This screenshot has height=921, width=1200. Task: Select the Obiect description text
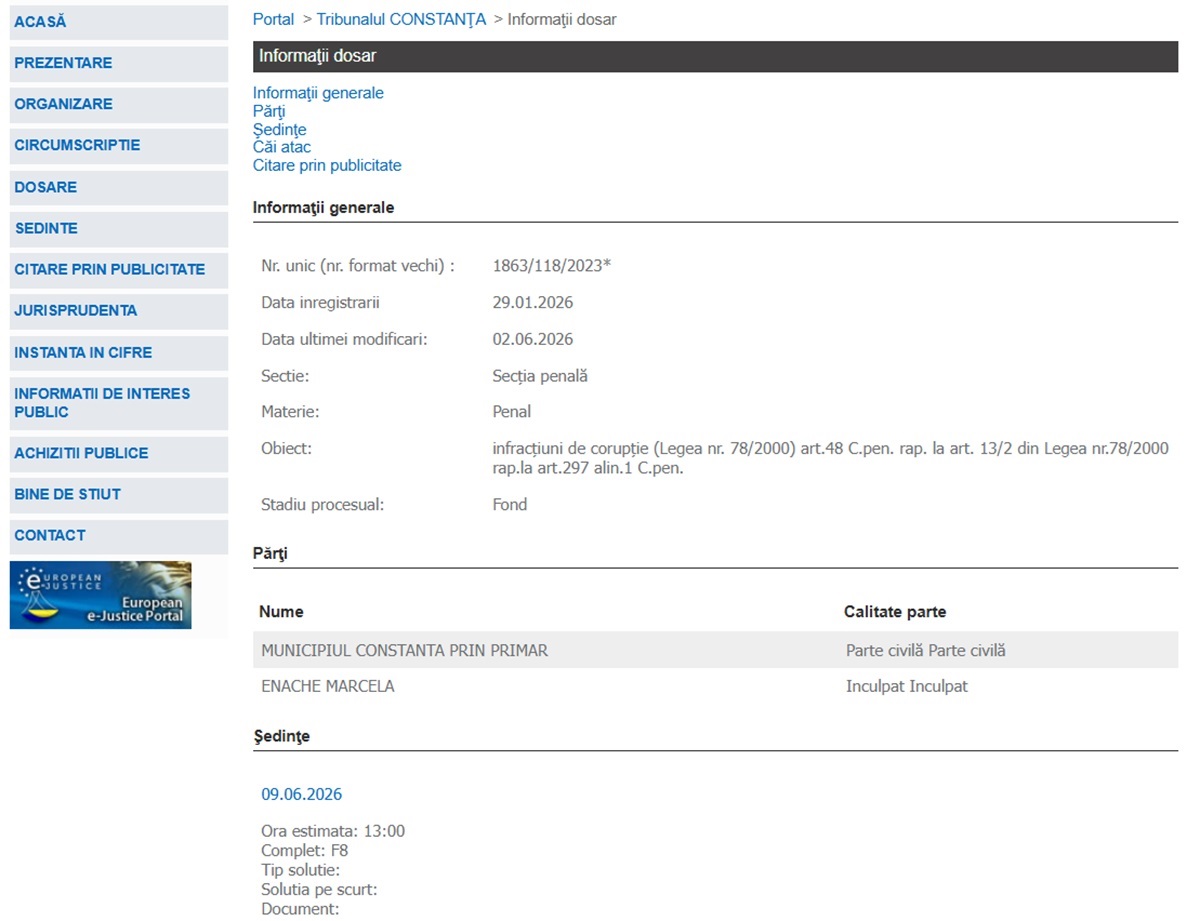click(x=830, y=458)
